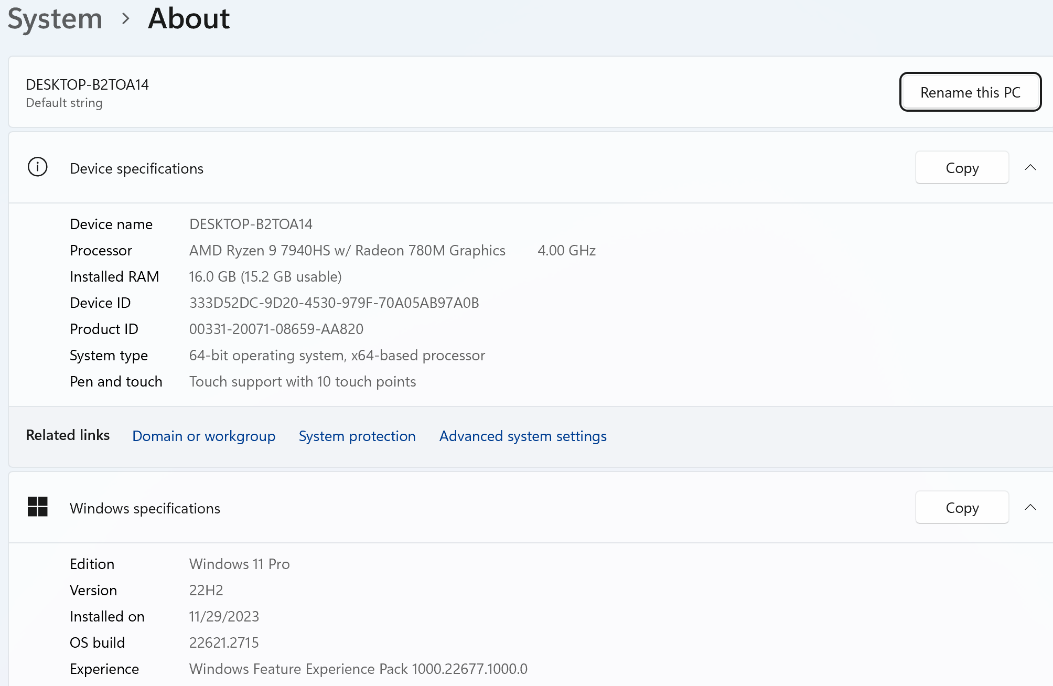Click the Windows 11 Pro edition value
The height and width of the screenshot is (686, 1053).
coord(240,564)
